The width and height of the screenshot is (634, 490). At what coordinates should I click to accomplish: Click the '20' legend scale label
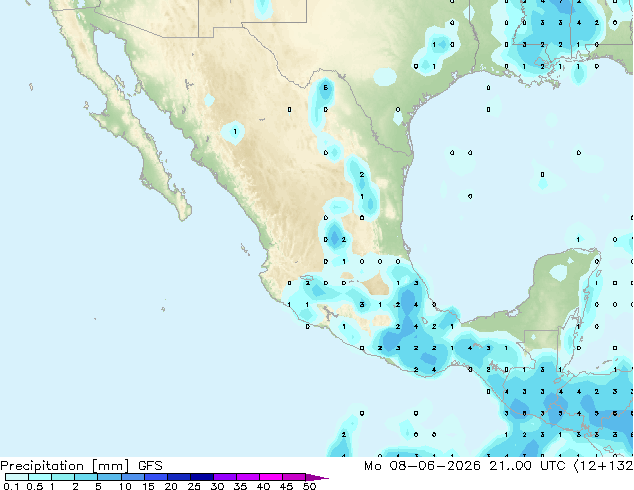tap(171, 486)
